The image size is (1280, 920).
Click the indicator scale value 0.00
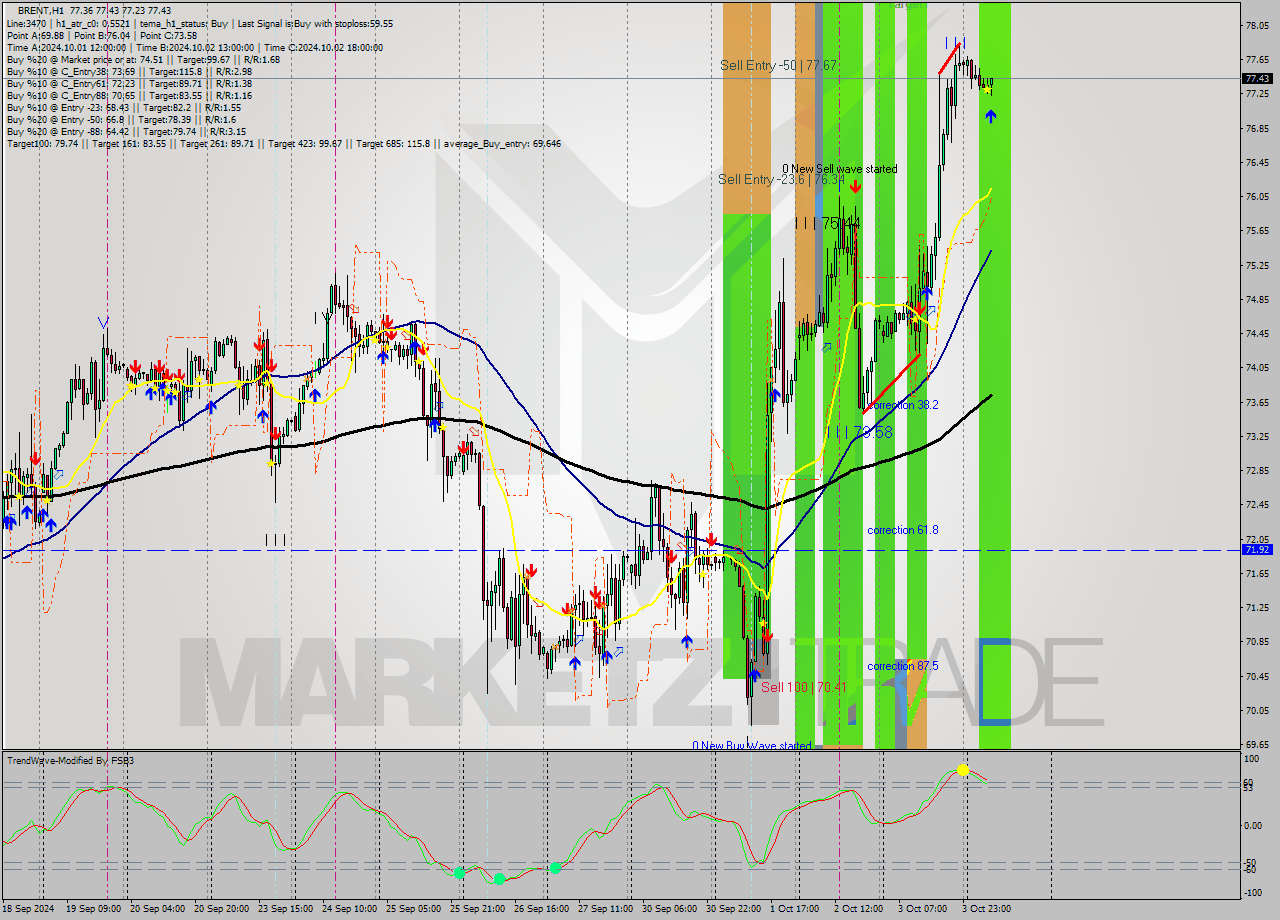[1252, 826]
